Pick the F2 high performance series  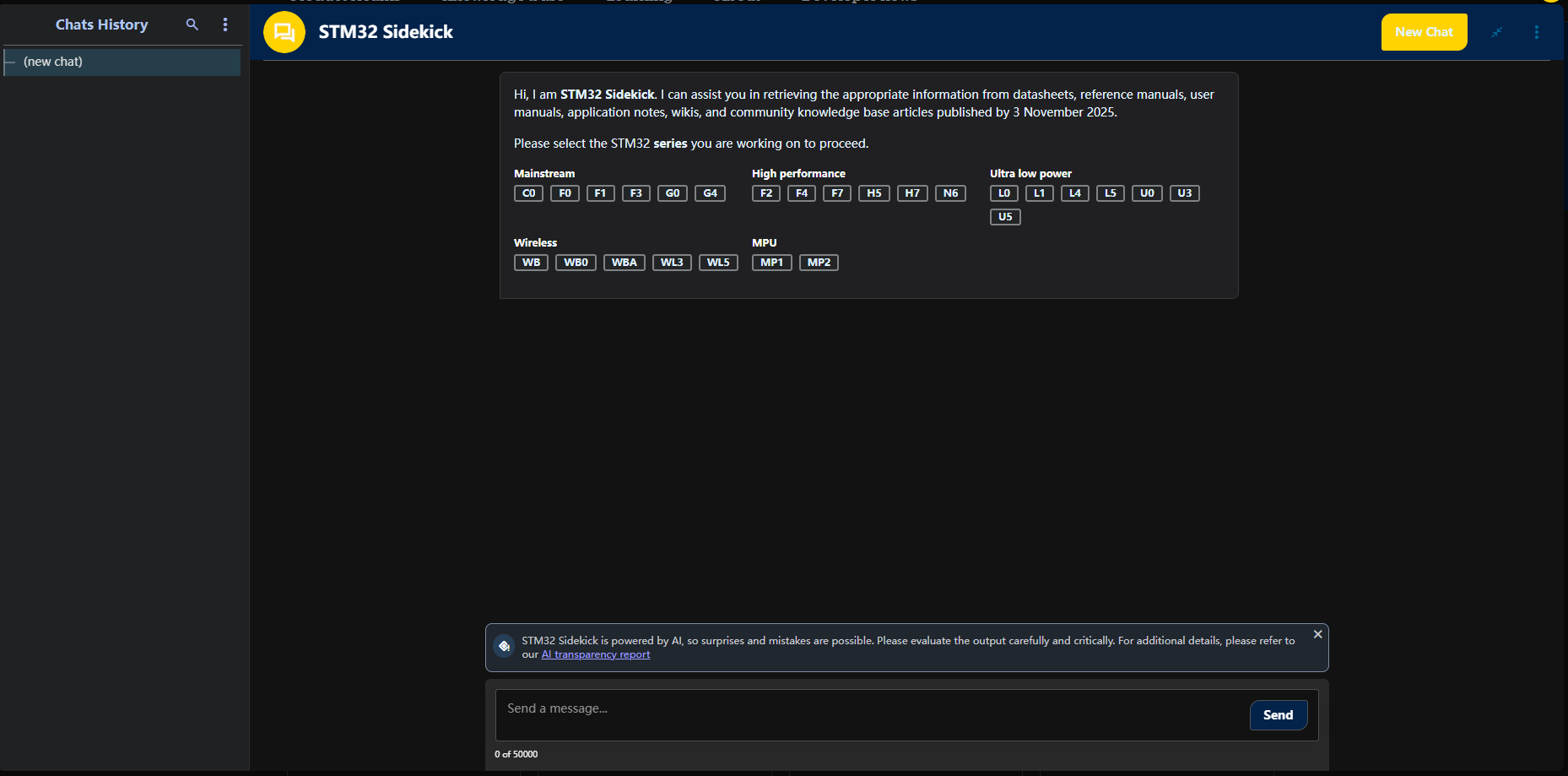(766, 193)
